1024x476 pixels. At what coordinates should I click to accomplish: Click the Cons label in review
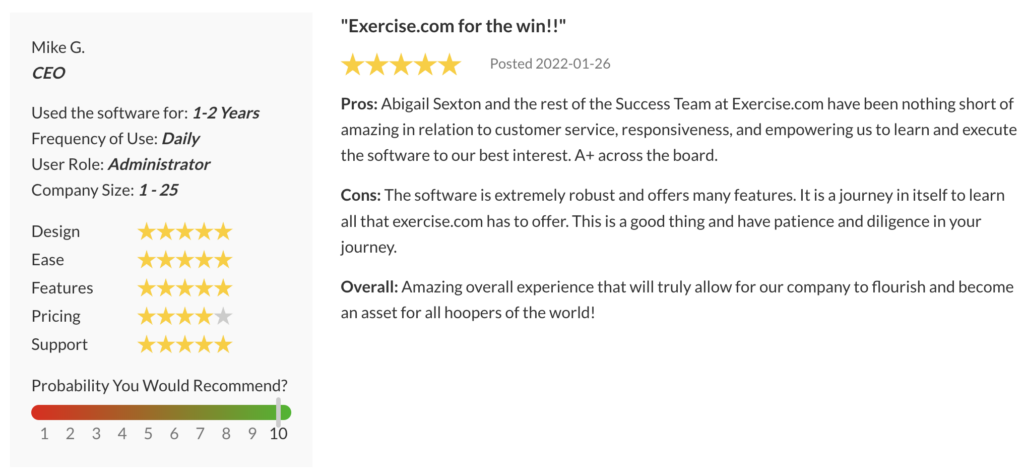[x=361, y=194]
